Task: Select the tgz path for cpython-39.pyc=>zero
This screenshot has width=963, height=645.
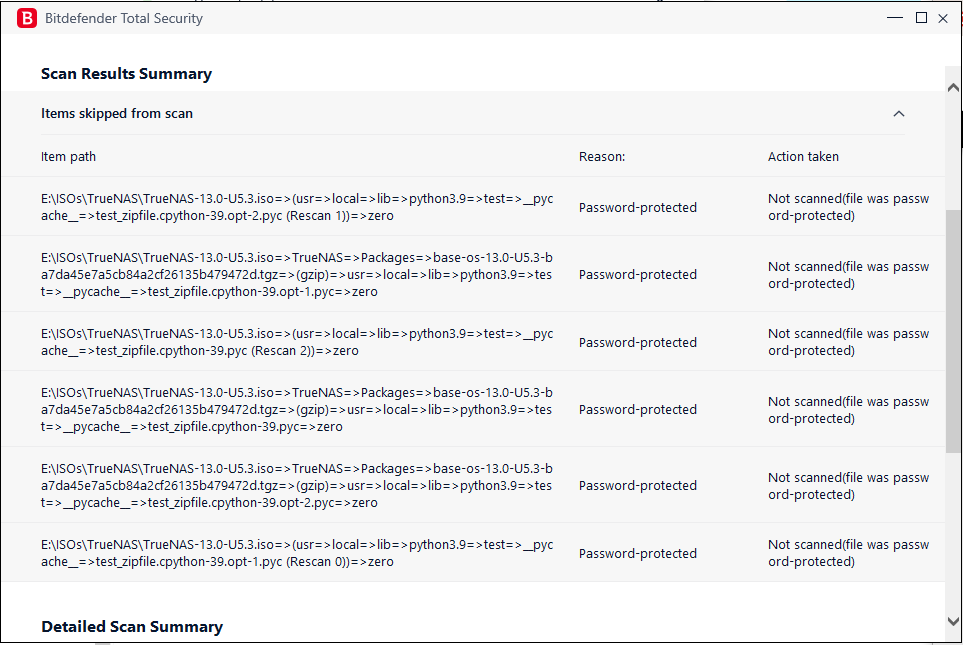Action: click(x=297, y=410)
